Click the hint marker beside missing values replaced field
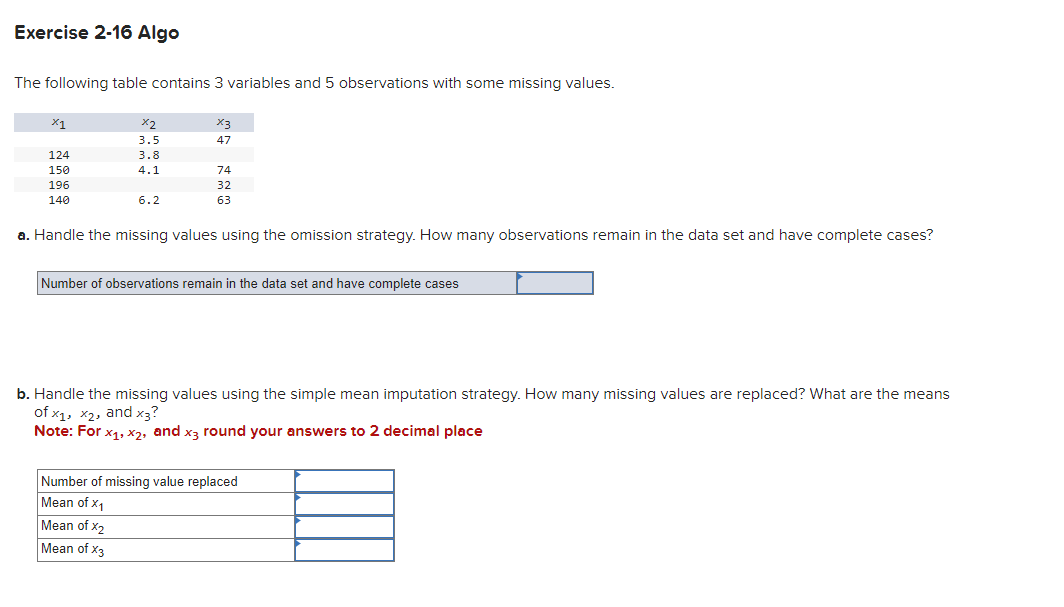 point(297,474)
